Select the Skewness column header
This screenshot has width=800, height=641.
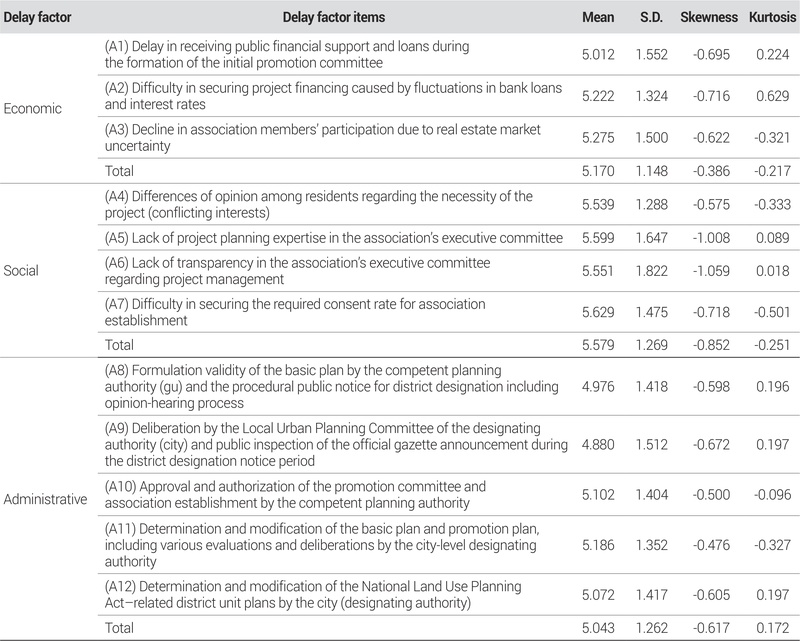pos(707,17)
